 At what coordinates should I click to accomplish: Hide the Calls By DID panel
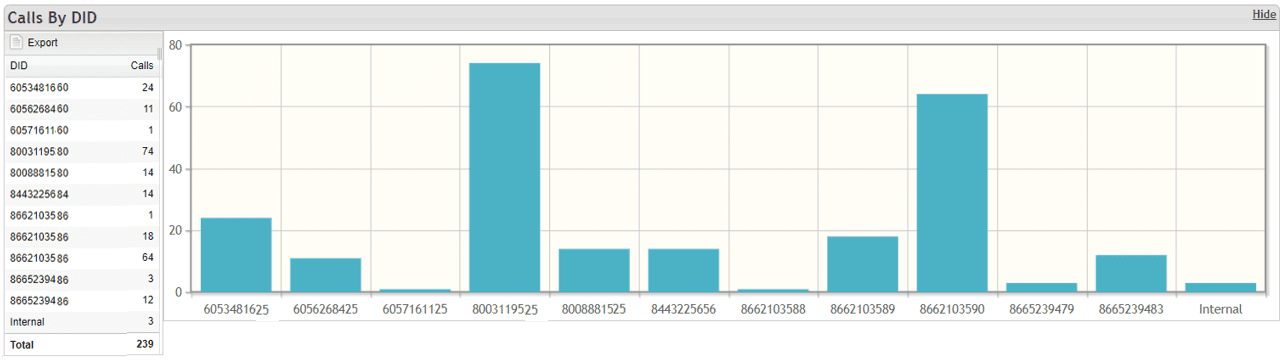click(1263, 14)
